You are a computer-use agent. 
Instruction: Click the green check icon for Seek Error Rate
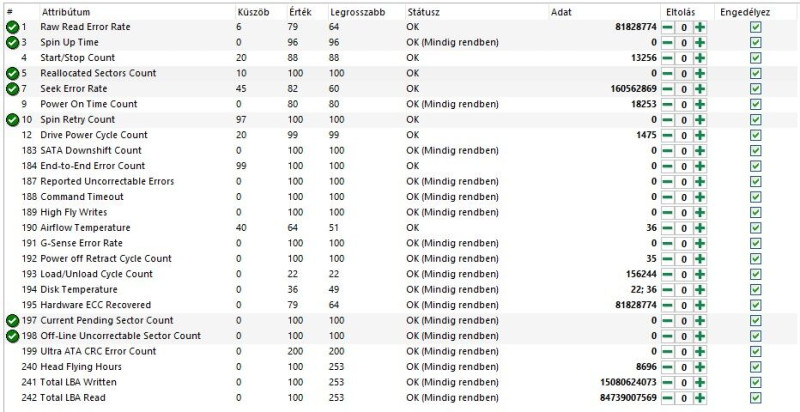coord(12,89)
